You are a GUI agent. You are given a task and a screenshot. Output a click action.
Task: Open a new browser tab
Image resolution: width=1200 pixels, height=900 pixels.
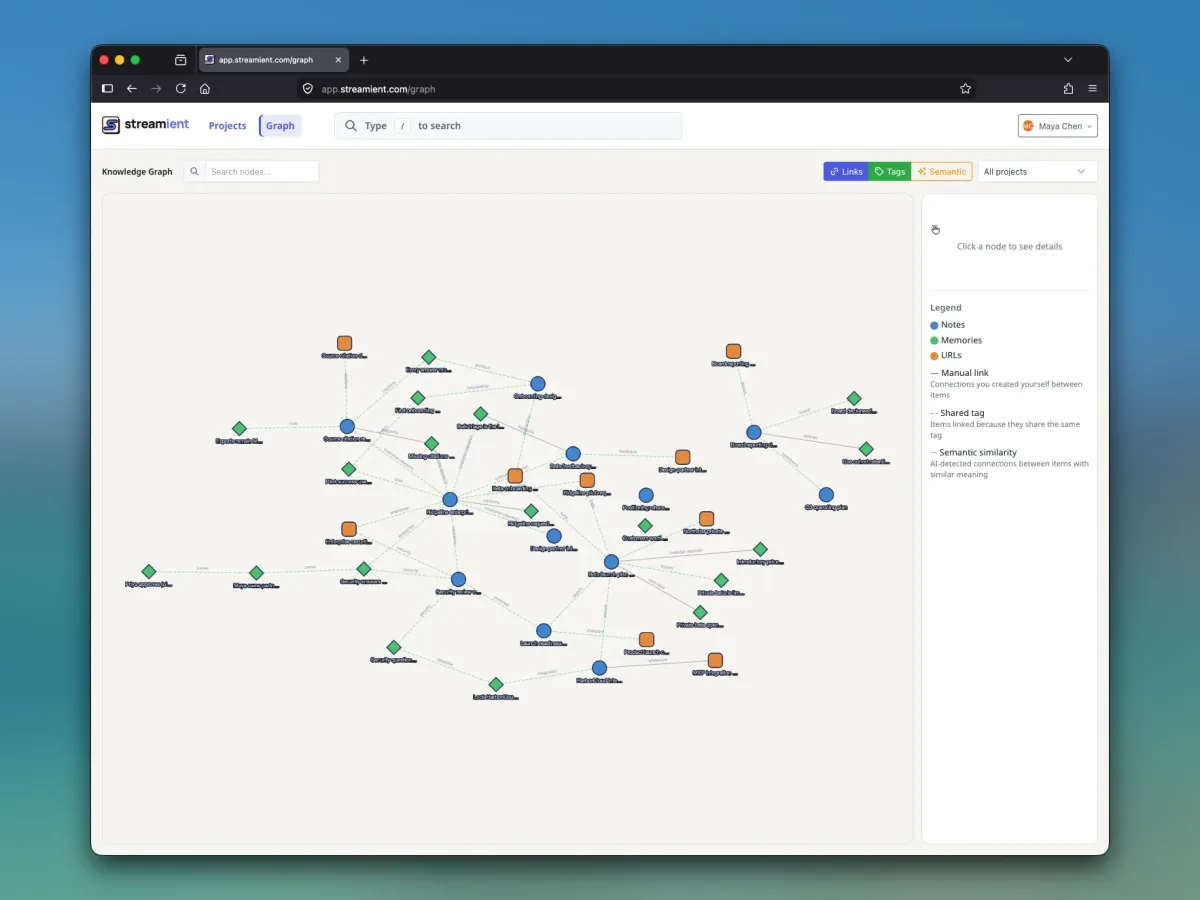(x=364, y=60)
